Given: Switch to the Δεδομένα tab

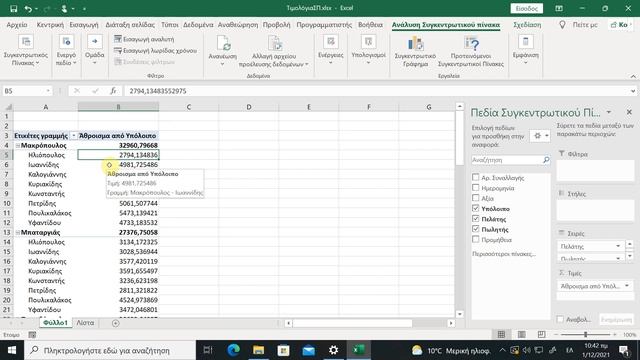Looking at the screenshot, I should [198, 25].
